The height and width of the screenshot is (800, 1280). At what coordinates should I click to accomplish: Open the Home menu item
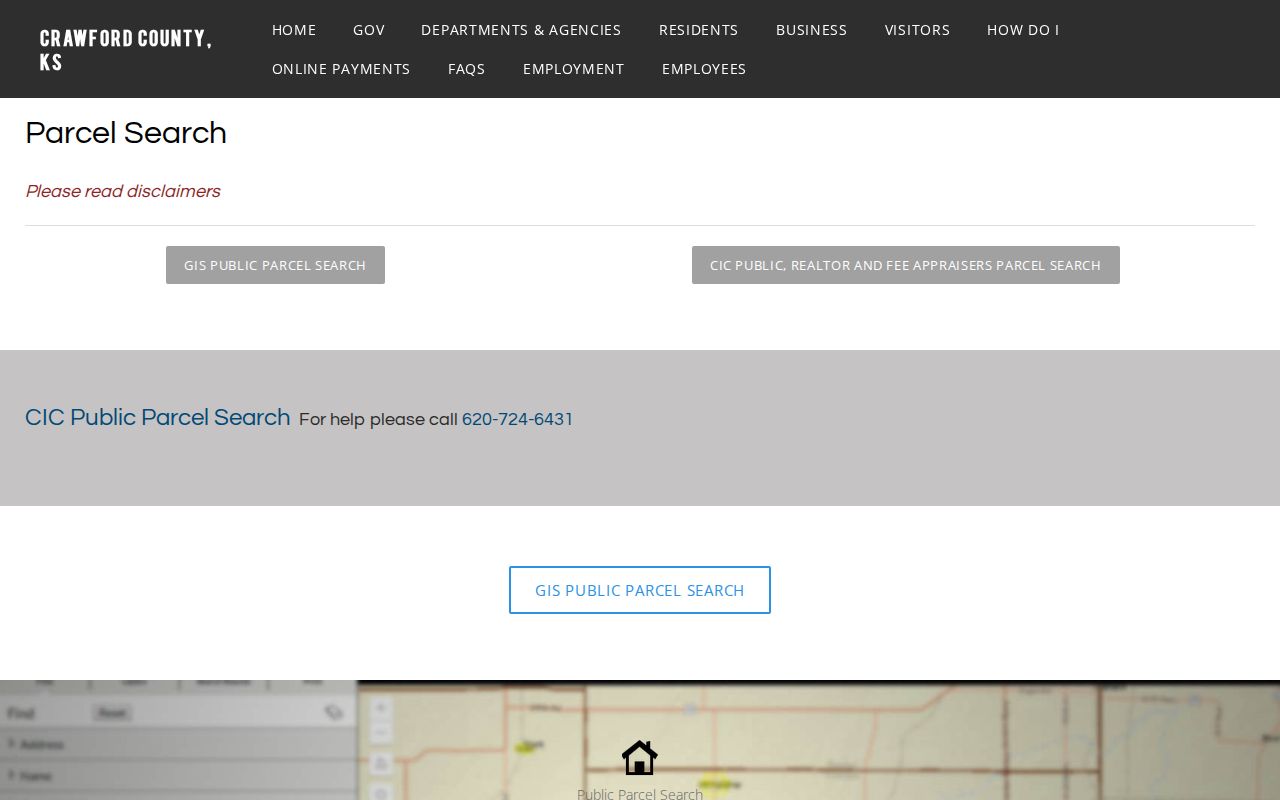[294, 30]
